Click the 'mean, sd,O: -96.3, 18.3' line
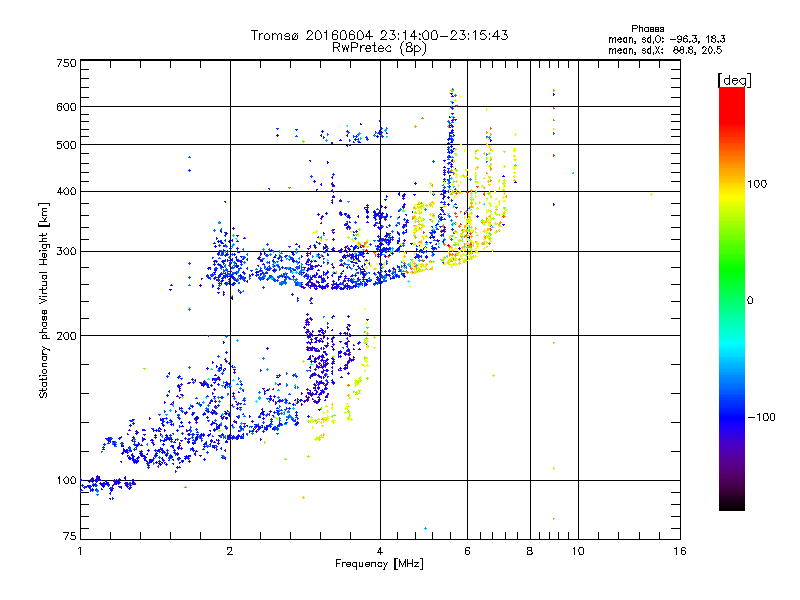 667,39
